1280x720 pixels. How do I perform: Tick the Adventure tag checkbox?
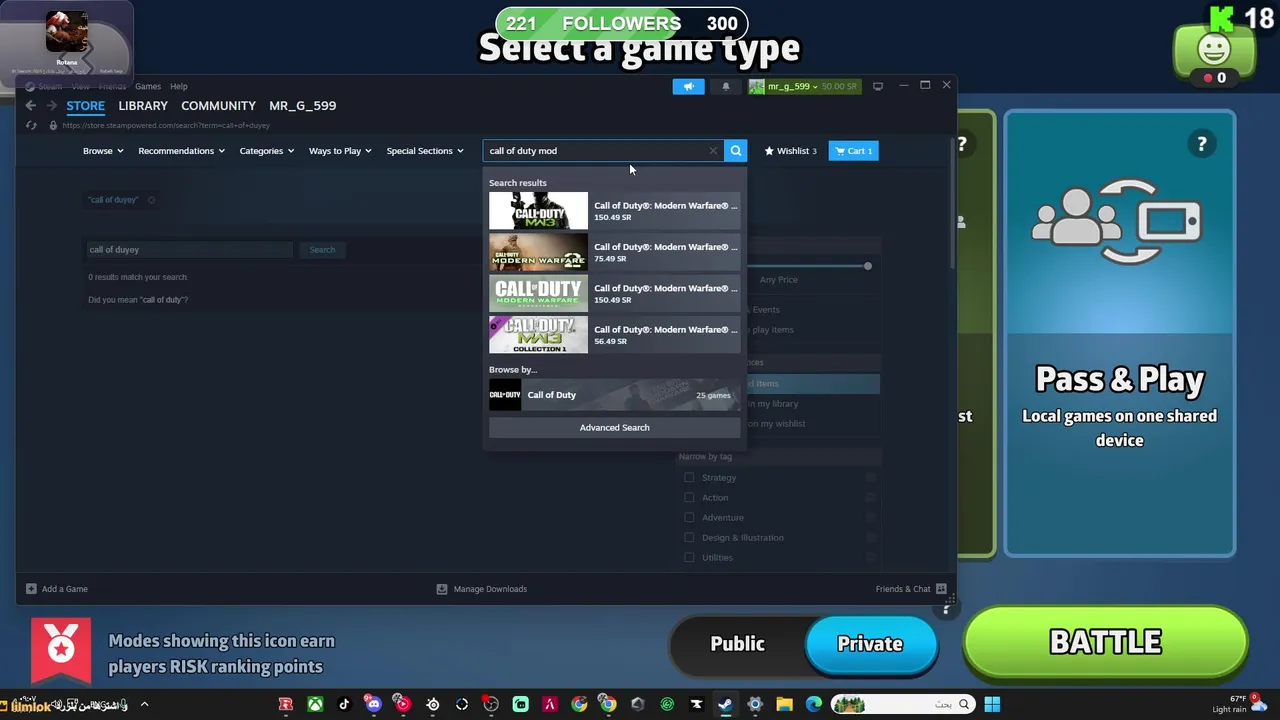coord(689,518)
